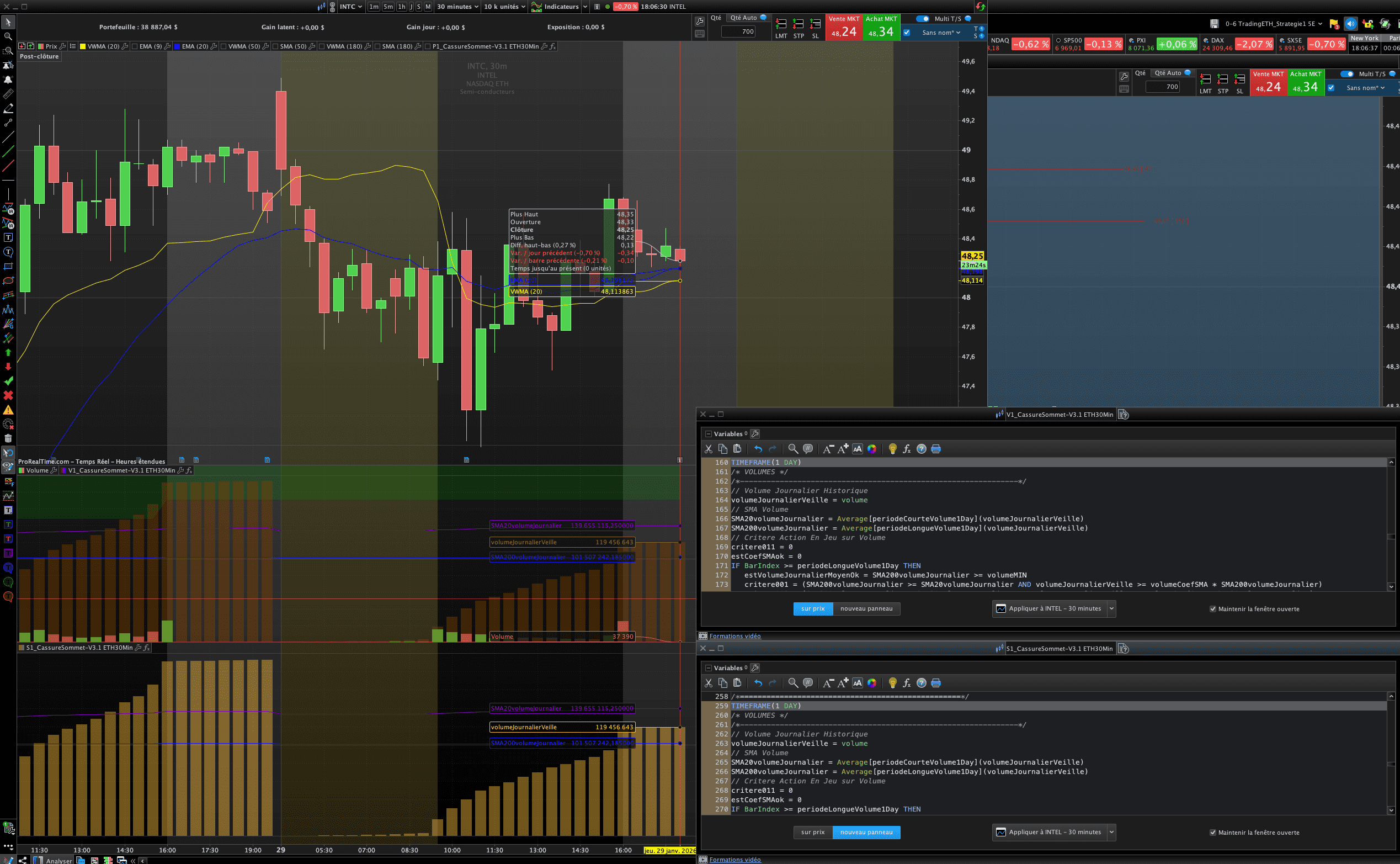The image size is (1400, 864).
Task: Increase font size in S1 code editor
Action: tap(843, 683)
